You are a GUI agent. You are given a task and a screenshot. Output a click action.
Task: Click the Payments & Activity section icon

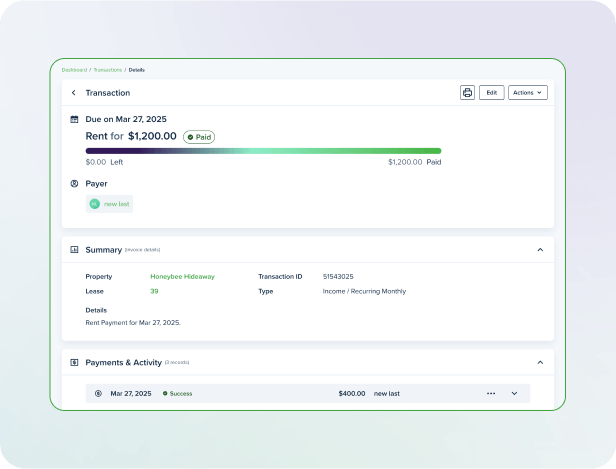pyautogui.click(x=74, y=362)
